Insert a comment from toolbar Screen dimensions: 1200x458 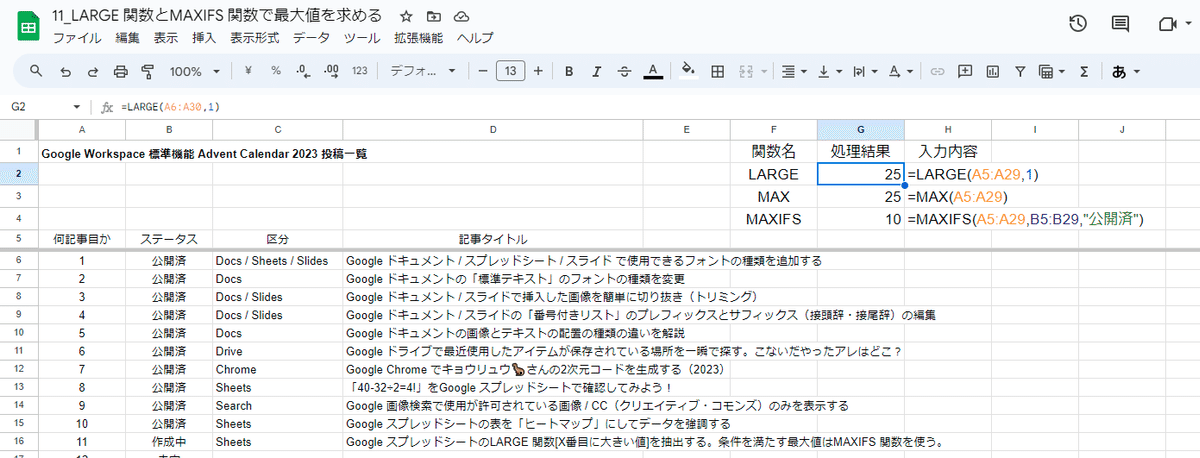click(965, 71)
